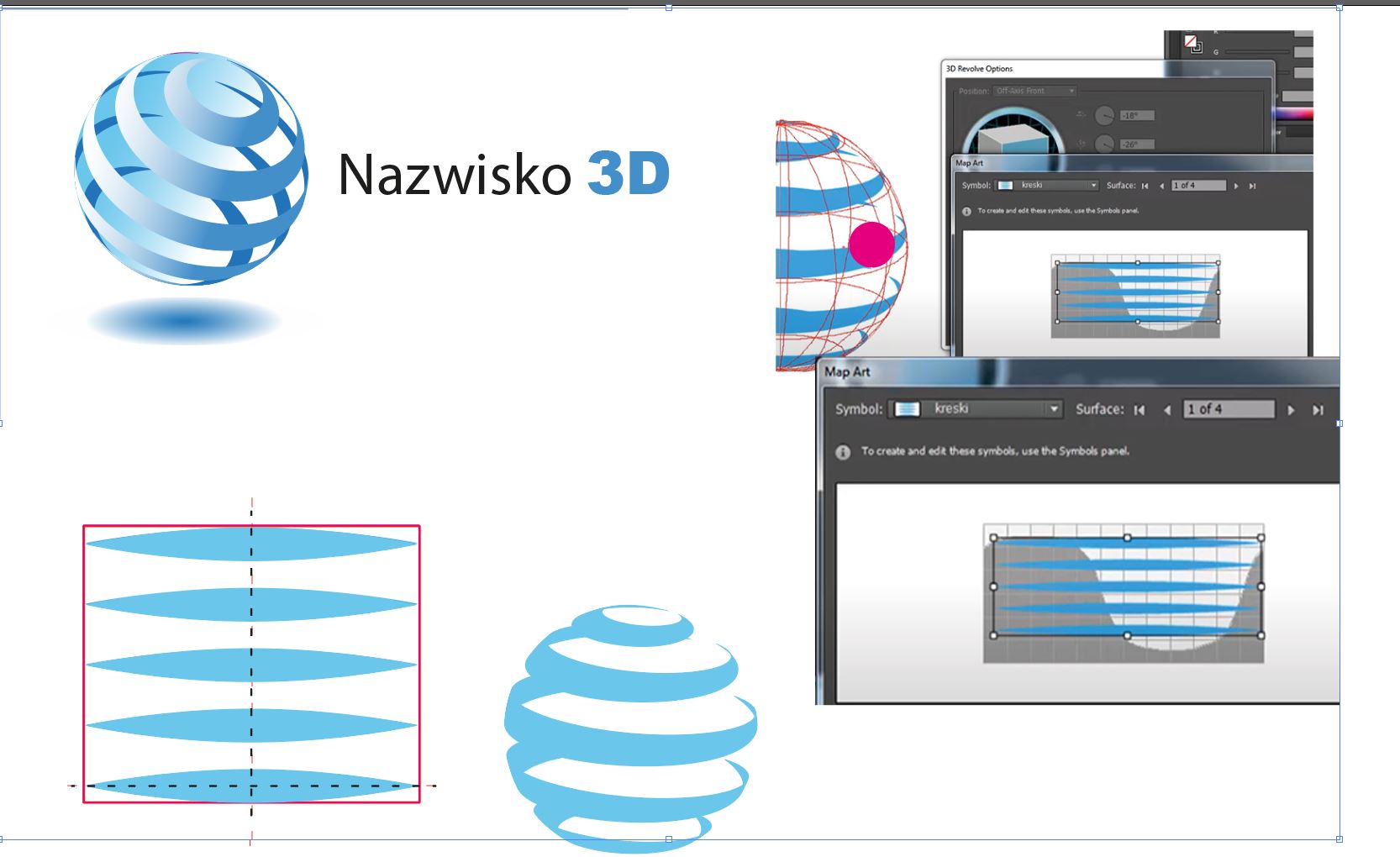The width and height of the screenshot is (1400, 857).
Task: Select the red wireframe sphere image
Action: click(x=840, y=245)
